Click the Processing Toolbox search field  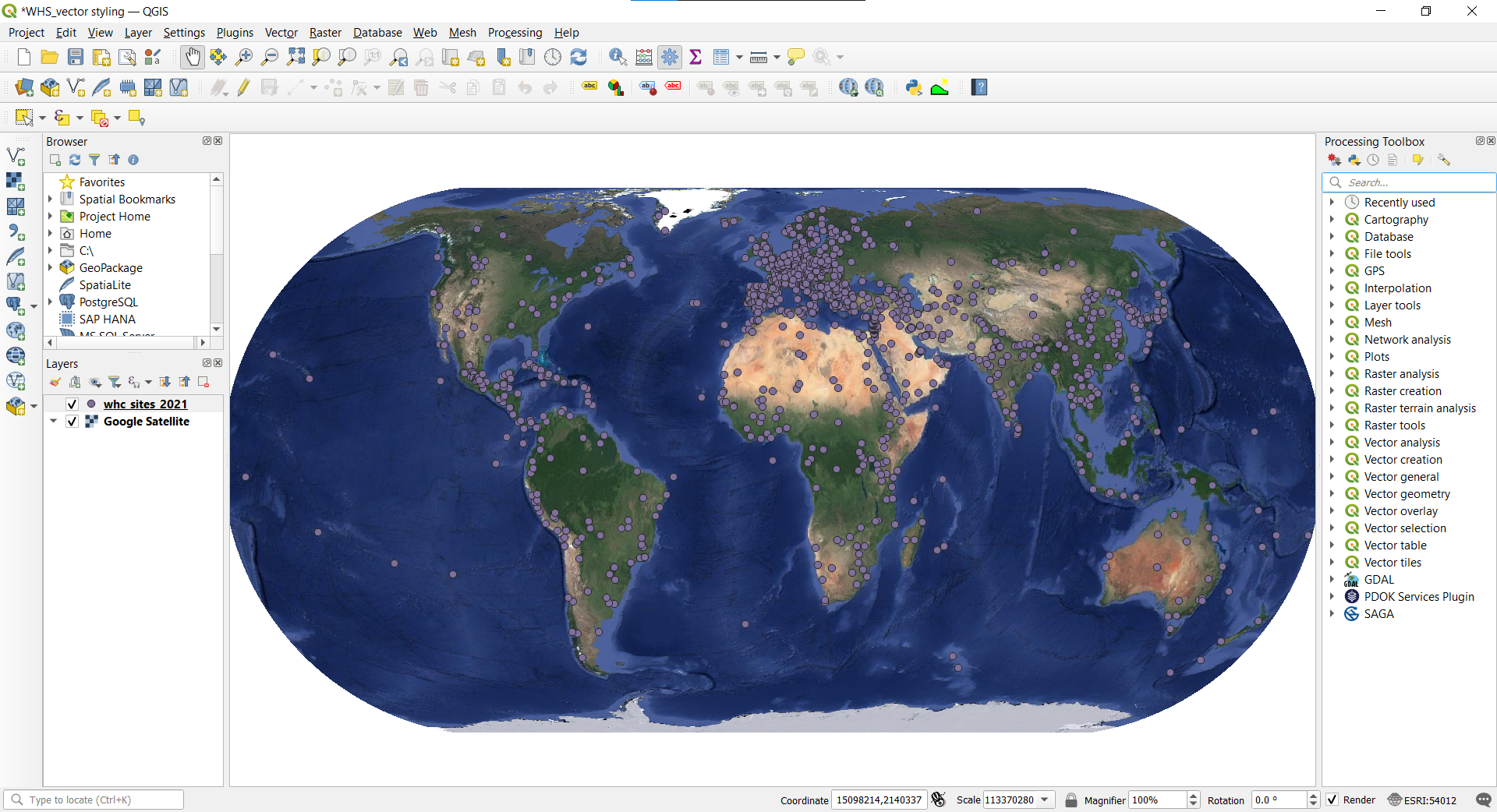1410,182
